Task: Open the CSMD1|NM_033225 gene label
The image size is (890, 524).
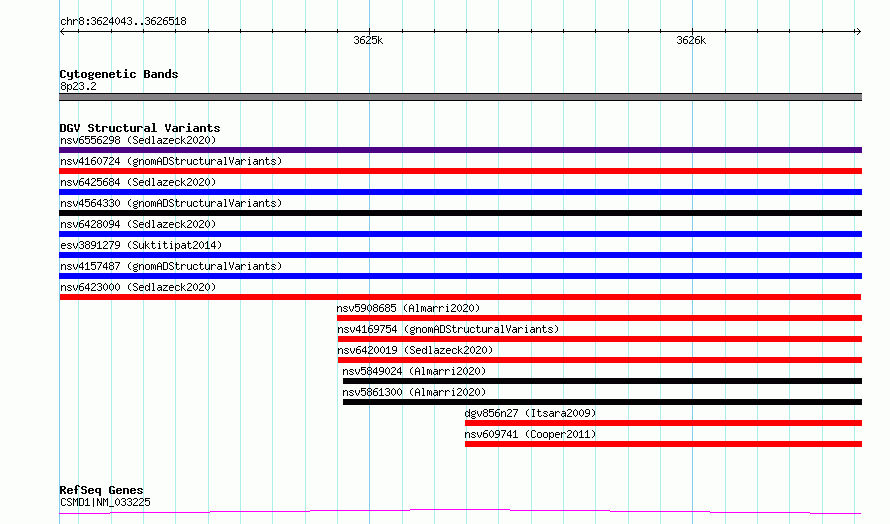Action: (x=105, y=502)
